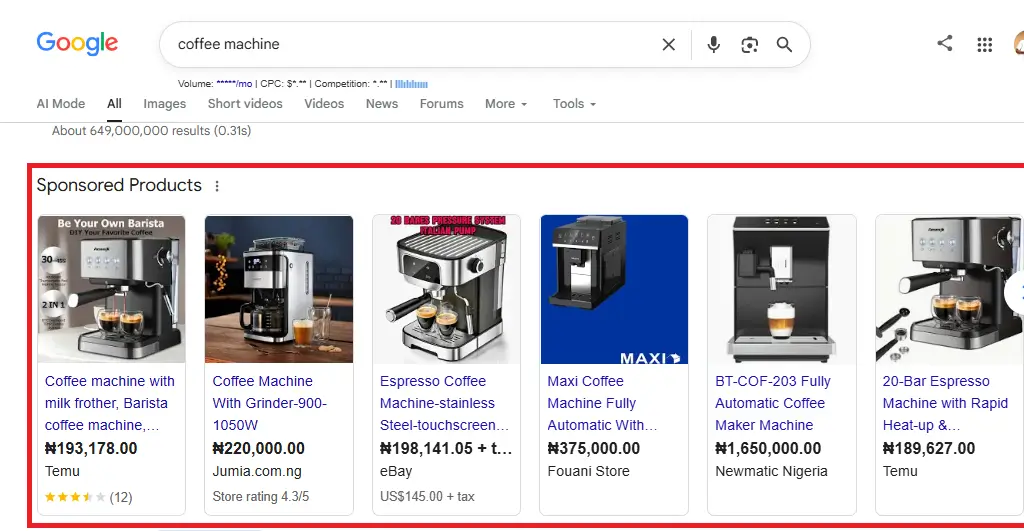Viewport: 1024px width, 531px height.
Task: Switch to AI Mode tab
Action: [x=61, y=104]
